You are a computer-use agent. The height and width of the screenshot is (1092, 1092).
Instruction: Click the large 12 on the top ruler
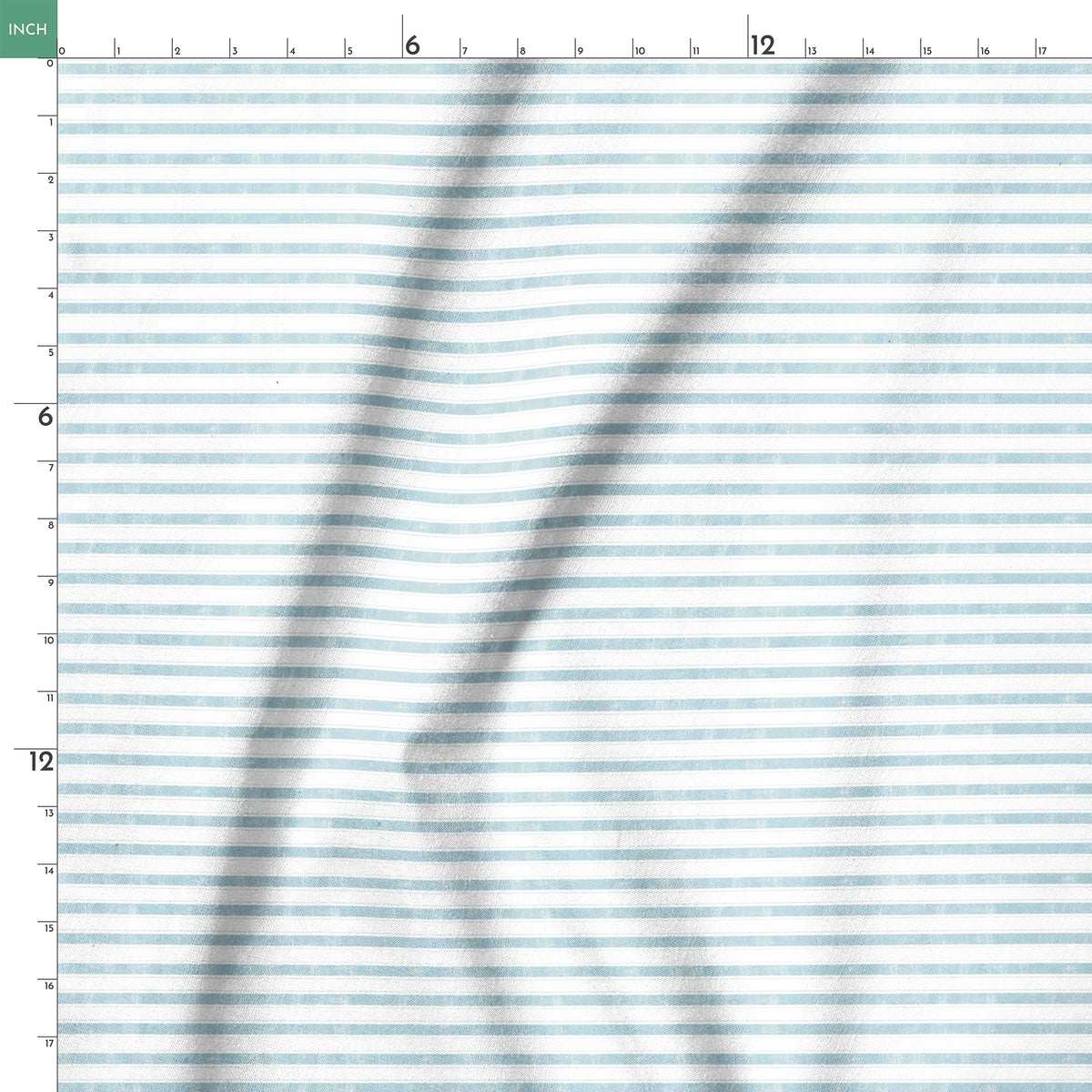coord(763,45)
